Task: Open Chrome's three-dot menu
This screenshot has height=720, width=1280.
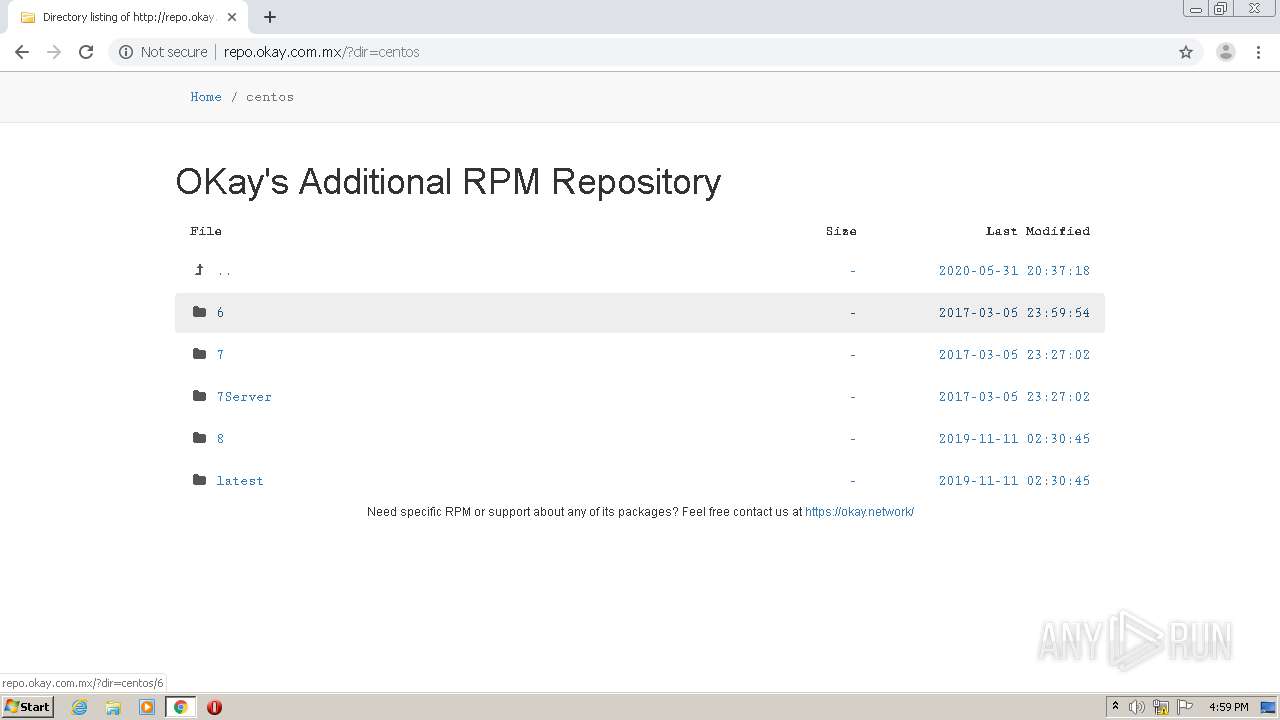Action: [1258, 52]
